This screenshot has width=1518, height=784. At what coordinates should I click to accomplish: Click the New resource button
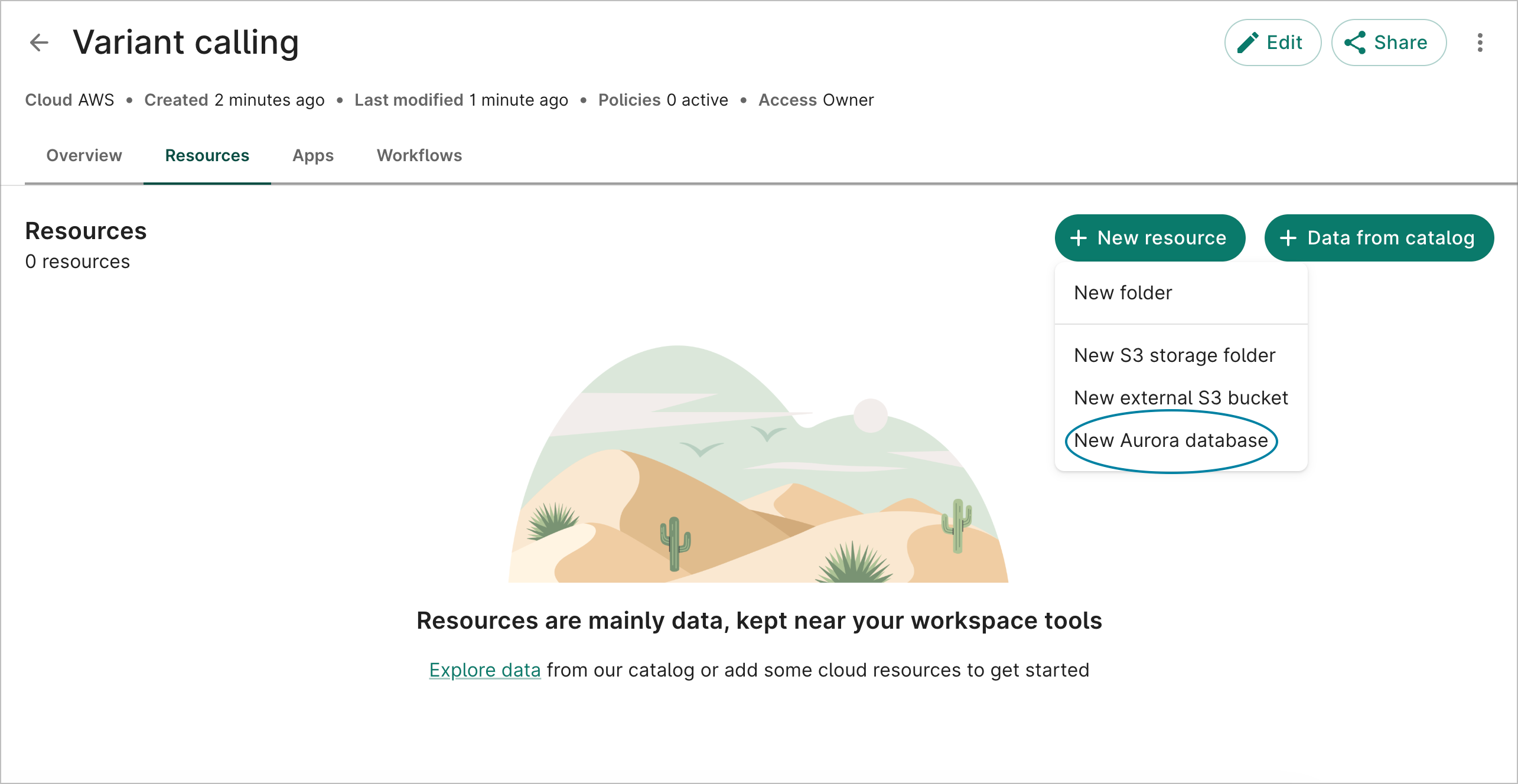point(1149,238)
